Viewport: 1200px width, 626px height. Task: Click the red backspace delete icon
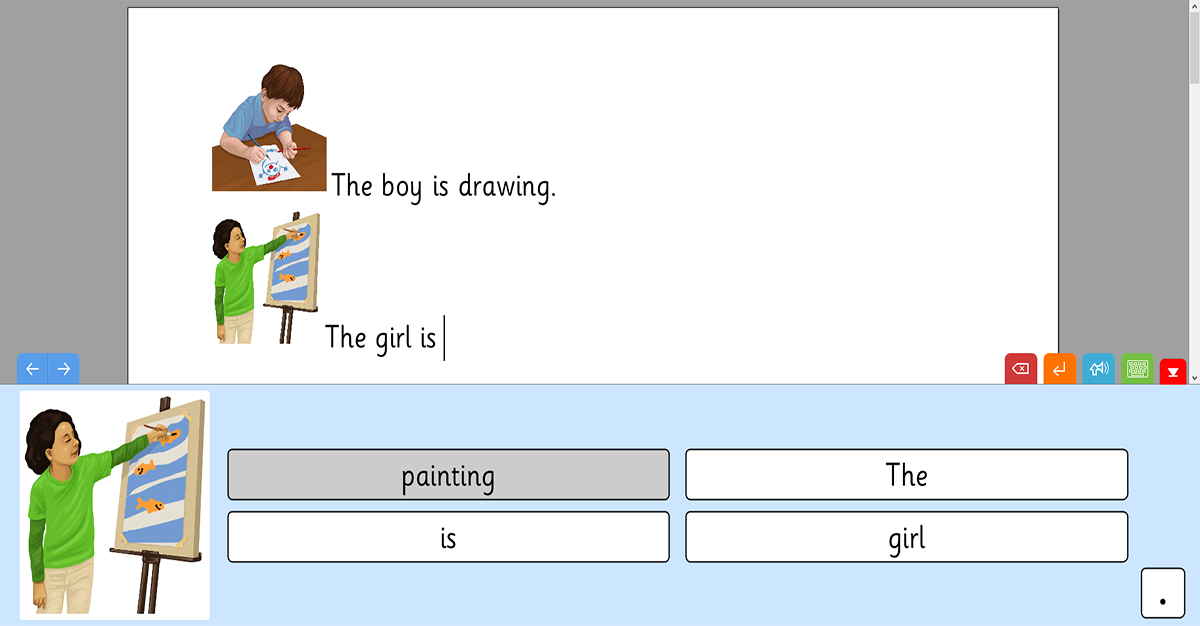(1020, 369)
